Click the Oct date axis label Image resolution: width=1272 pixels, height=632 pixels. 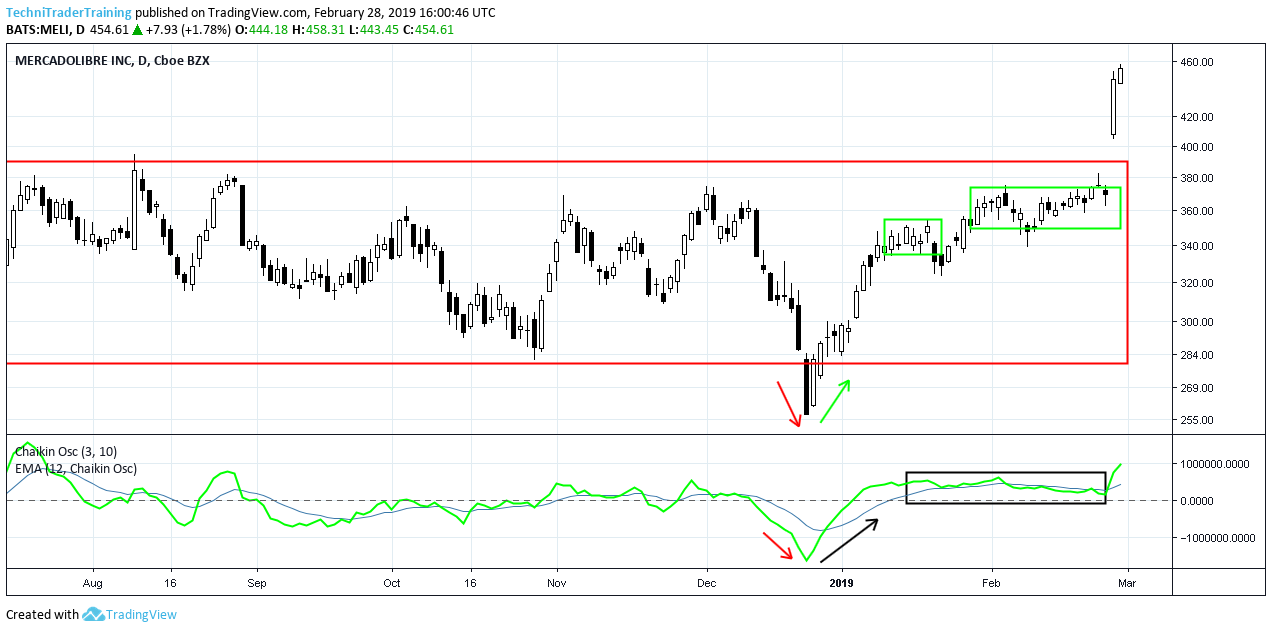392,582
